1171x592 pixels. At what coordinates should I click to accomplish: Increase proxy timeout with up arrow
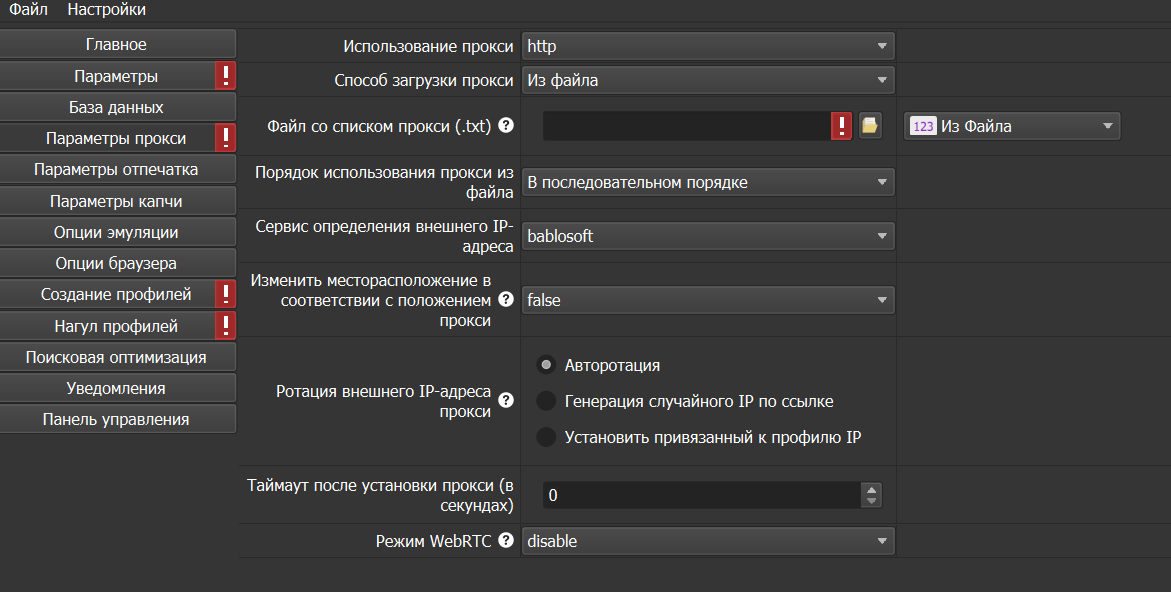(872, 490)
